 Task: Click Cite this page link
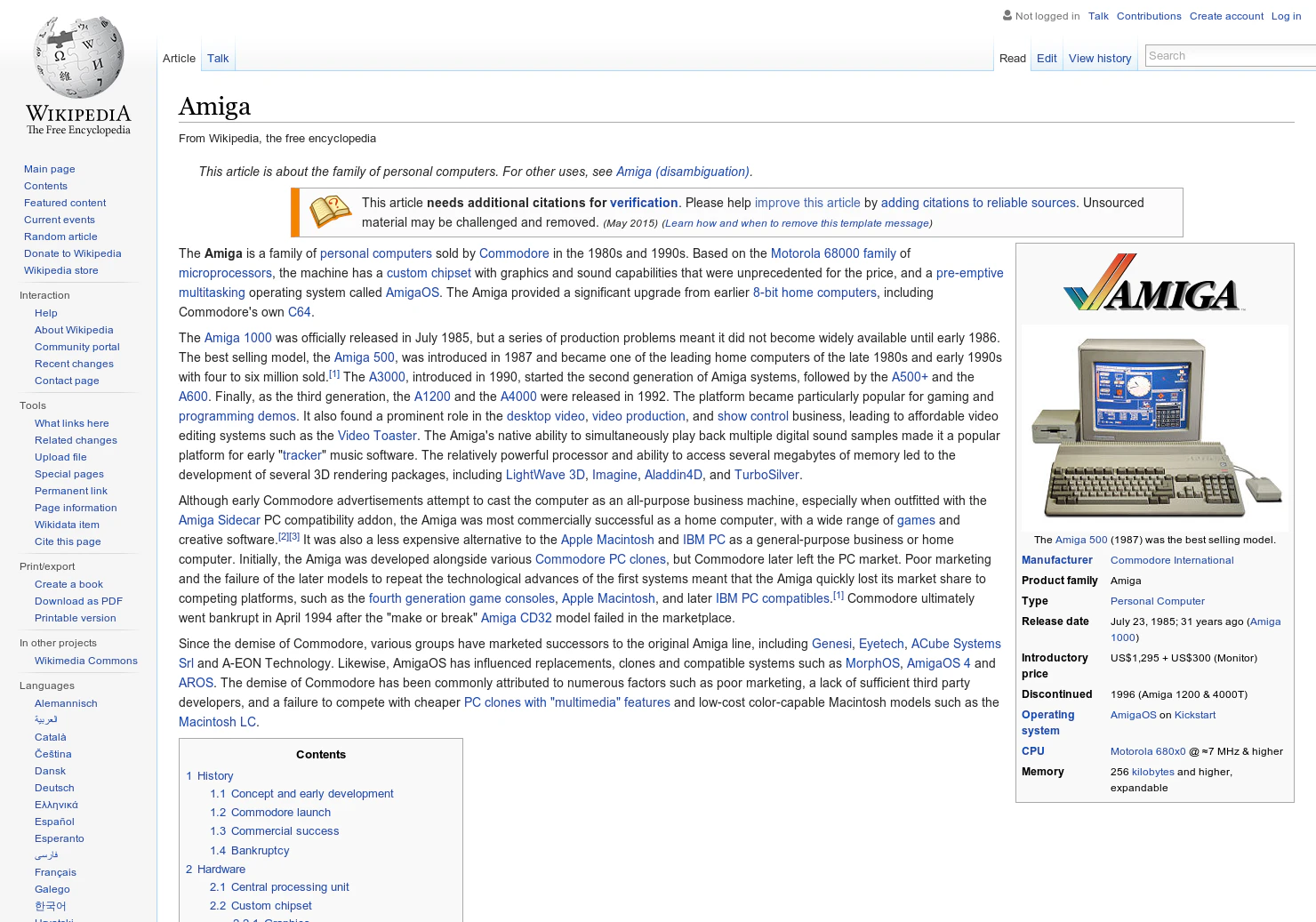click(x=68, y=541)
